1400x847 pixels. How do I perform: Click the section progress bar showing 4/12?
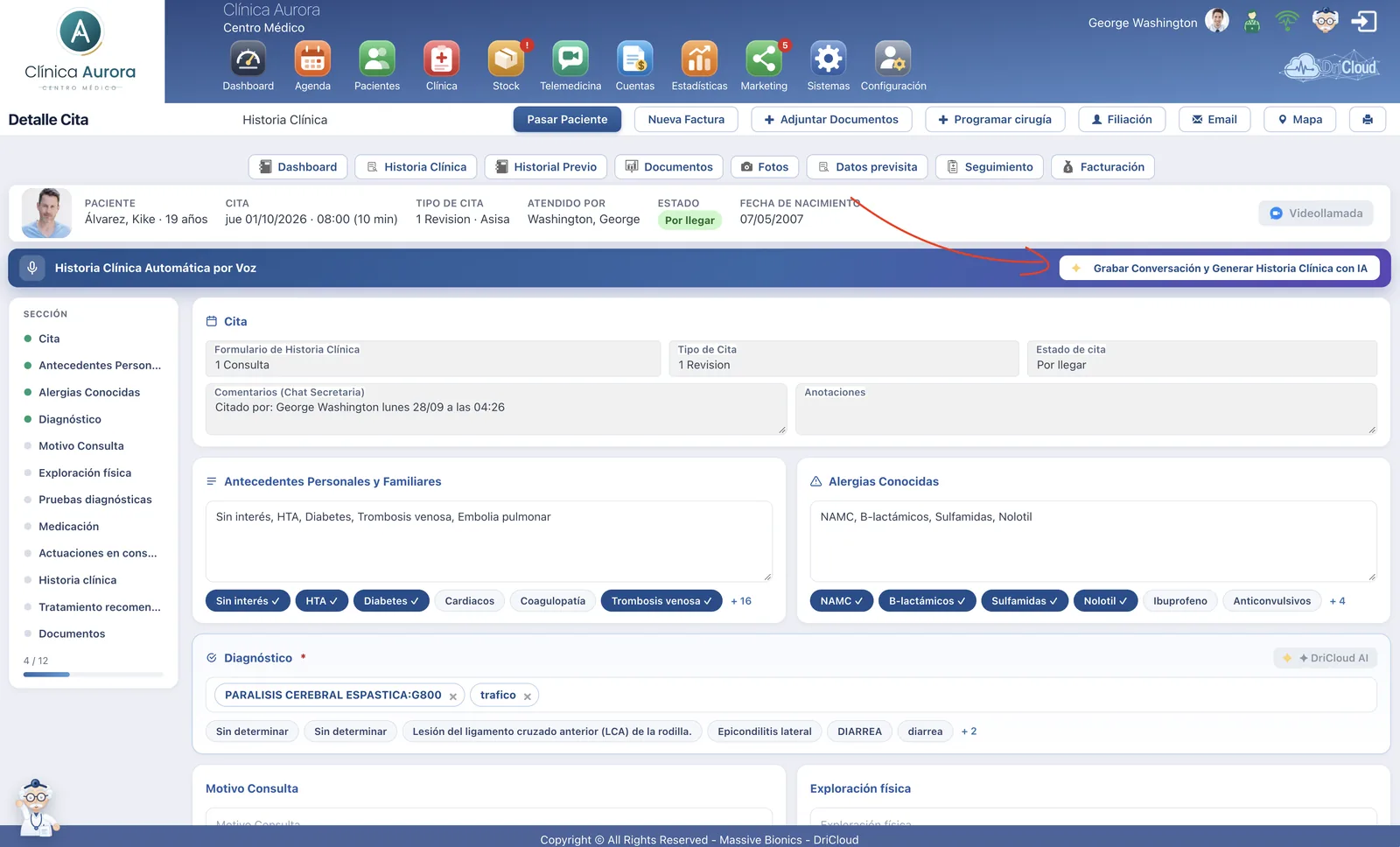94,675
